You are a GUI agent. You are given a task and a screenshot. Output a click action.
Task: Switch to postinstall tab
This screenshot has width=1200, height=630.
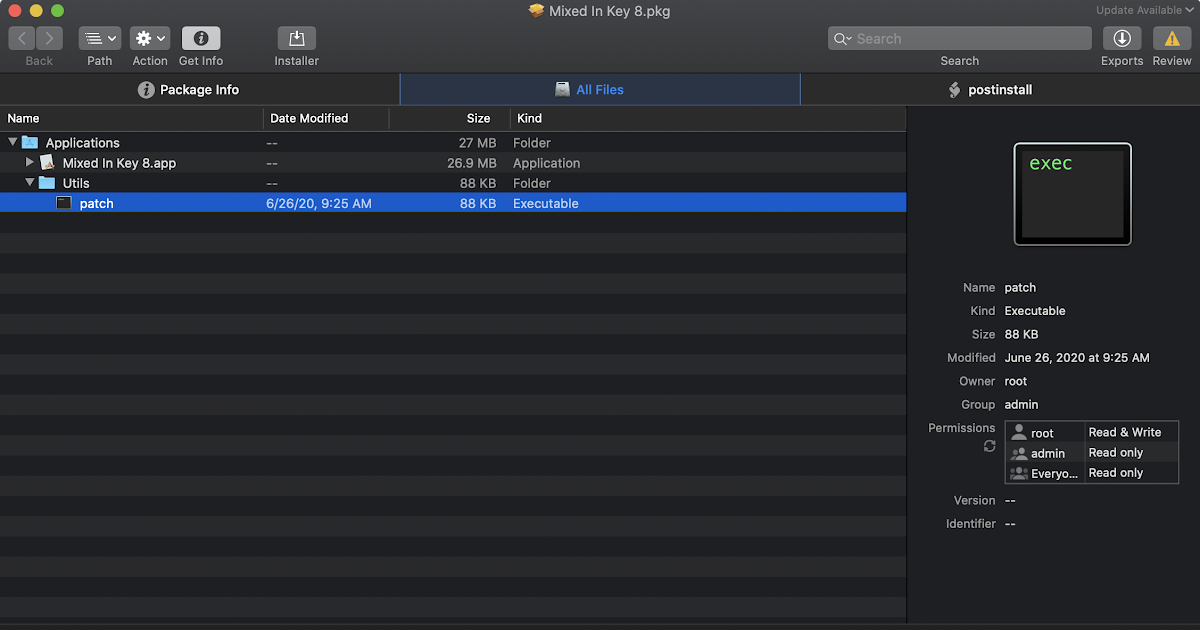click(1000, 89)
